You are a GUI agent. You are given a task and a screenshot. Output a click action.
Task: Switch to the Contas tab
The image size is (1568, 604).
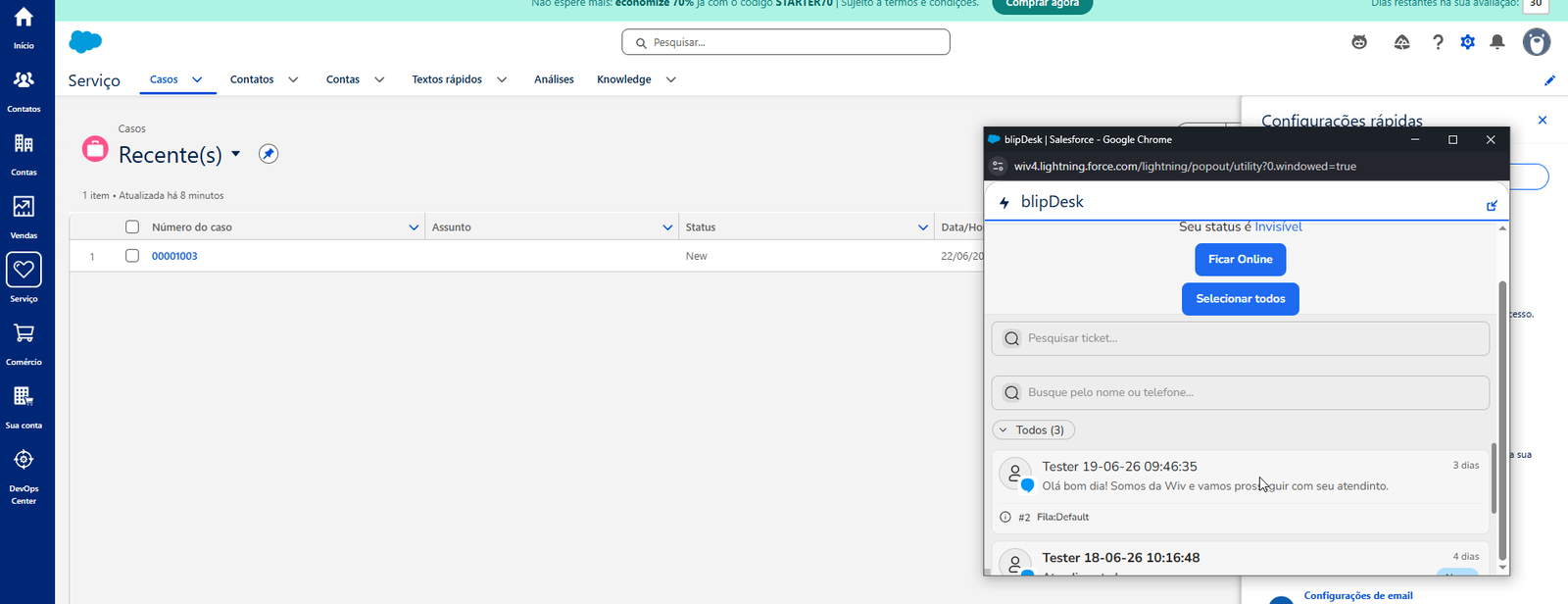point(343,79)
